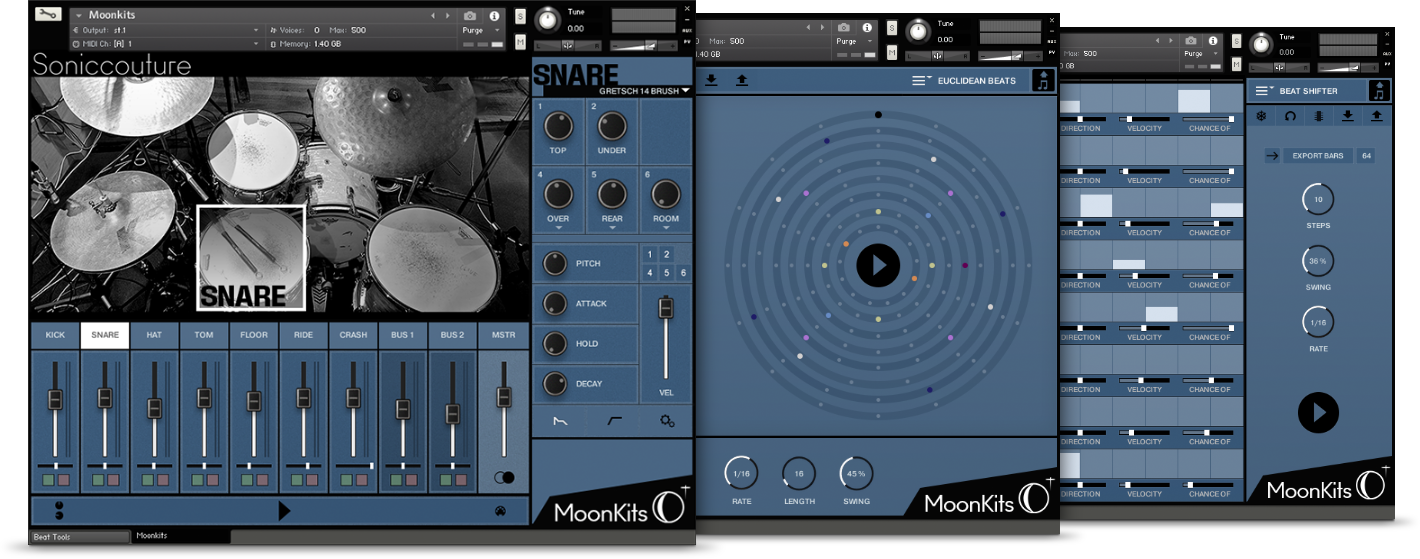Expand the arrow under OVER mic

557,228
